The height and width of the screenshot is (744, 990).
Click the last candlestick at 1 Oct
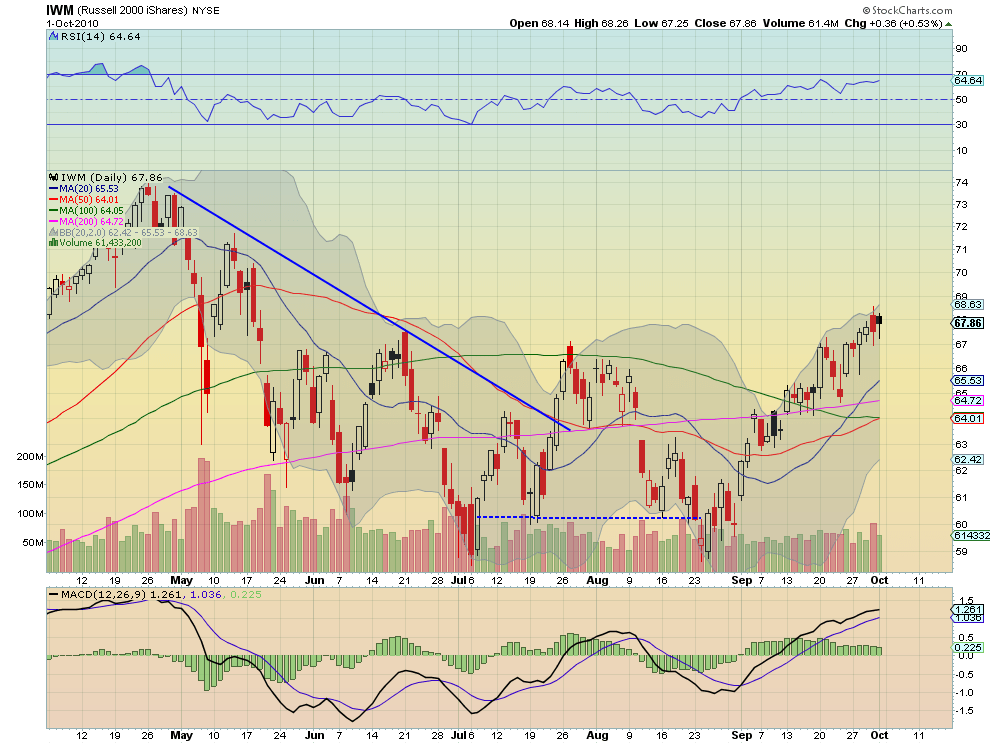click(880, 322)
